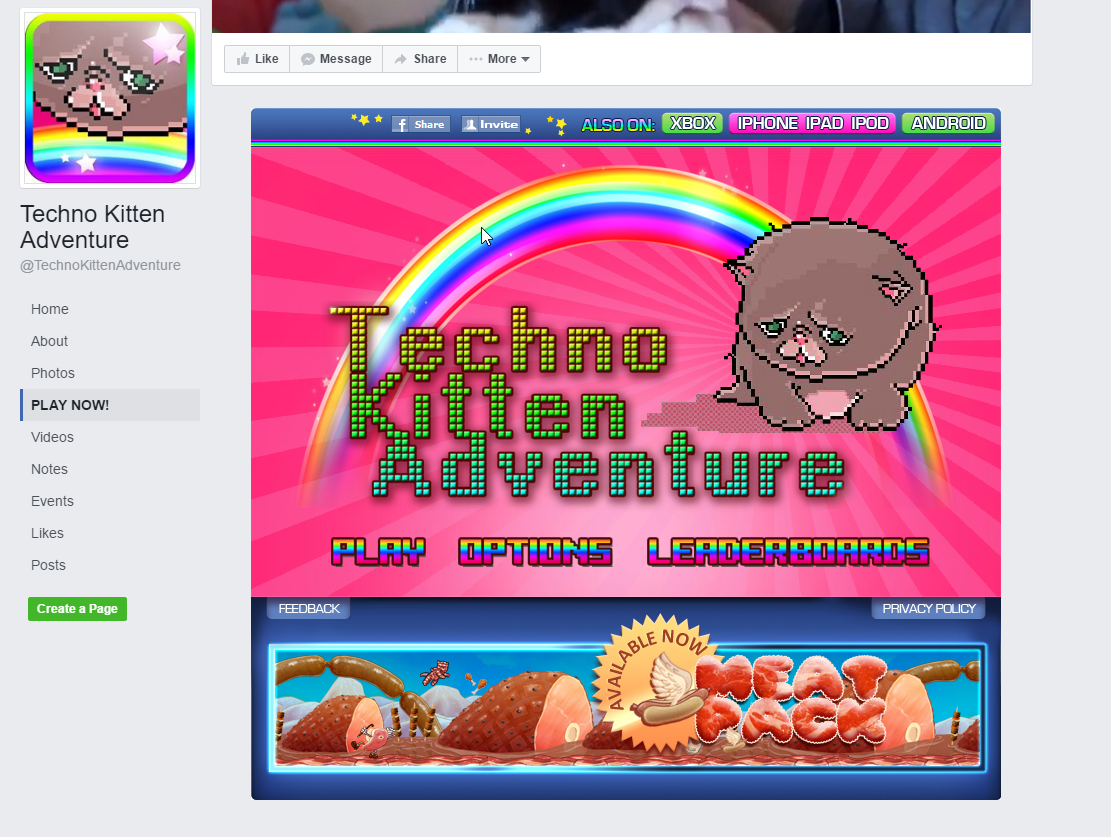Image resolution: width=1111 pixels, height=837 pixels.
Task: Open the PRIVACY POLICY link
Action: (929, 608)
